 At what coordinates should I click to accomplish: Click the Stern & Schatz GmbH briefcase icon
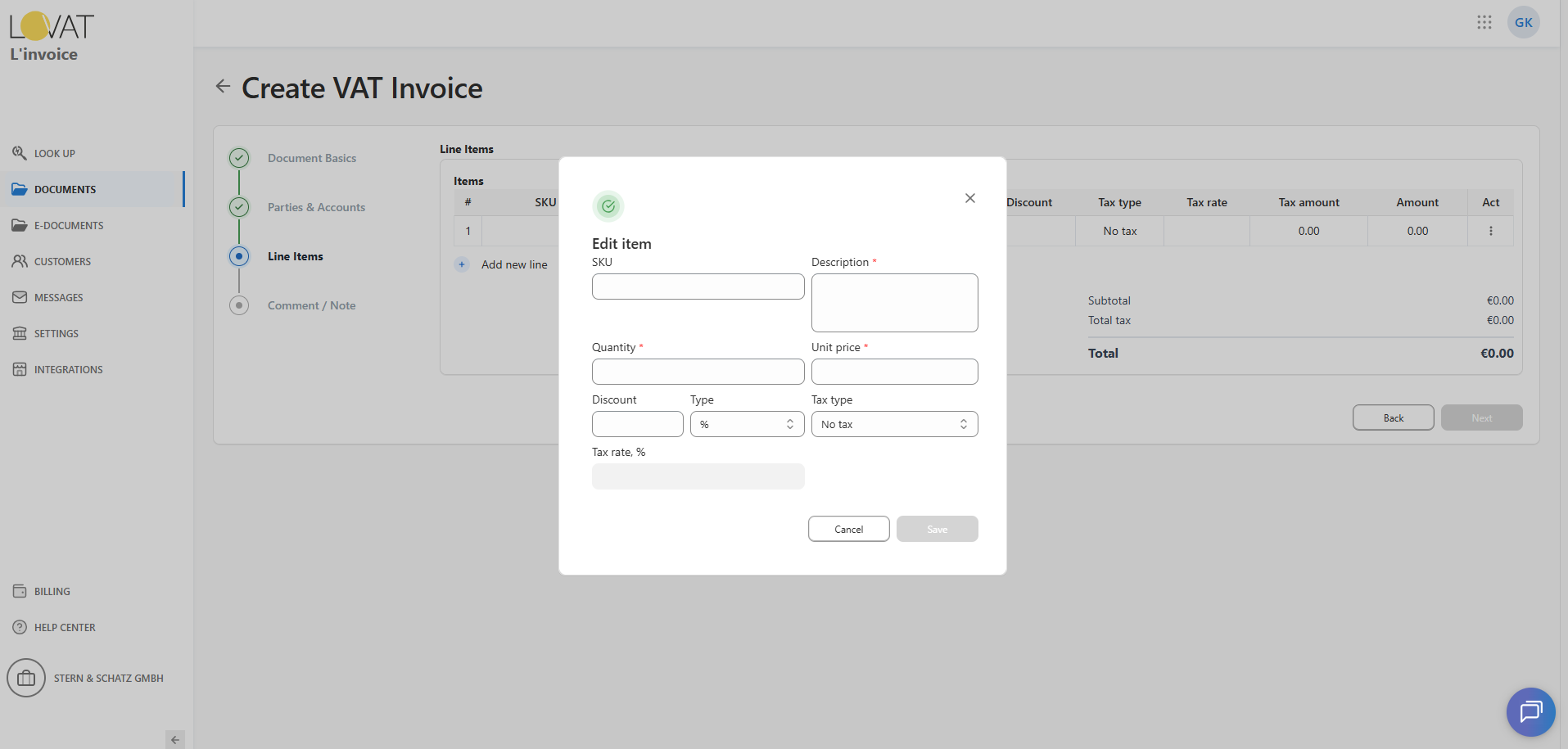[26, 678]
